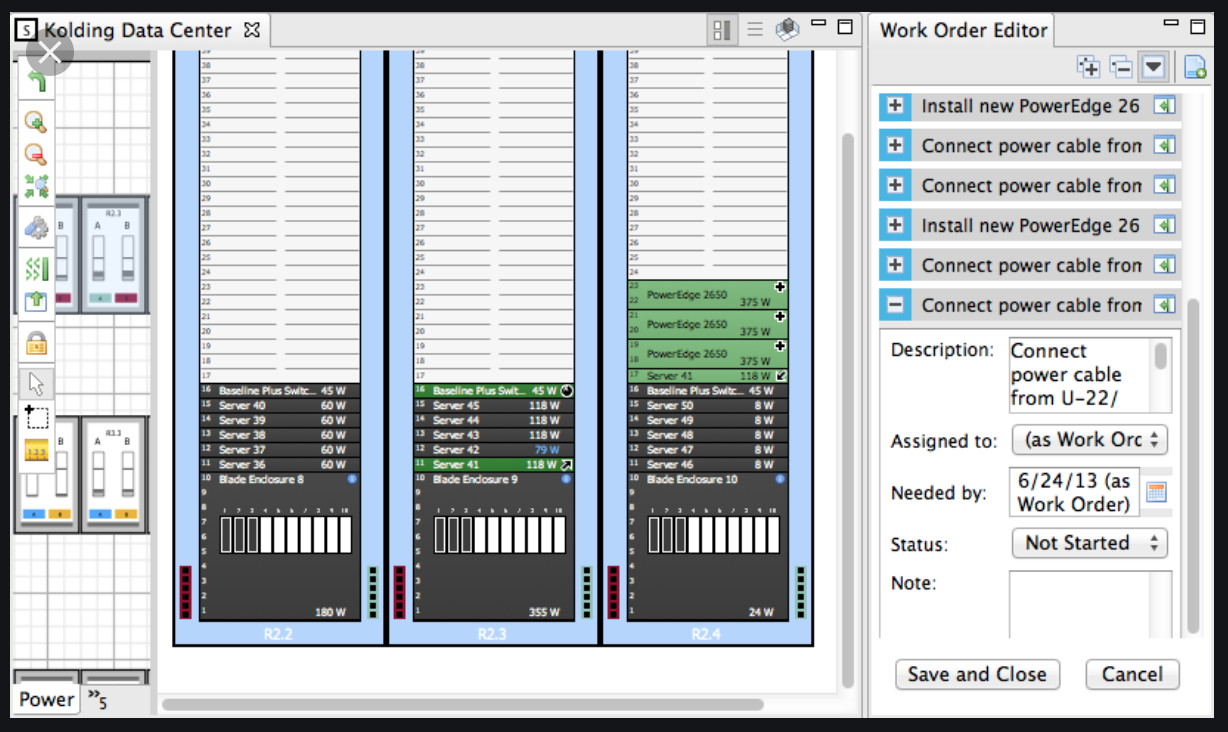Image resolution: width=1228 pixels, height=732 pixels.
Task: Switch to the Power tab
Action: click(46, 699)
